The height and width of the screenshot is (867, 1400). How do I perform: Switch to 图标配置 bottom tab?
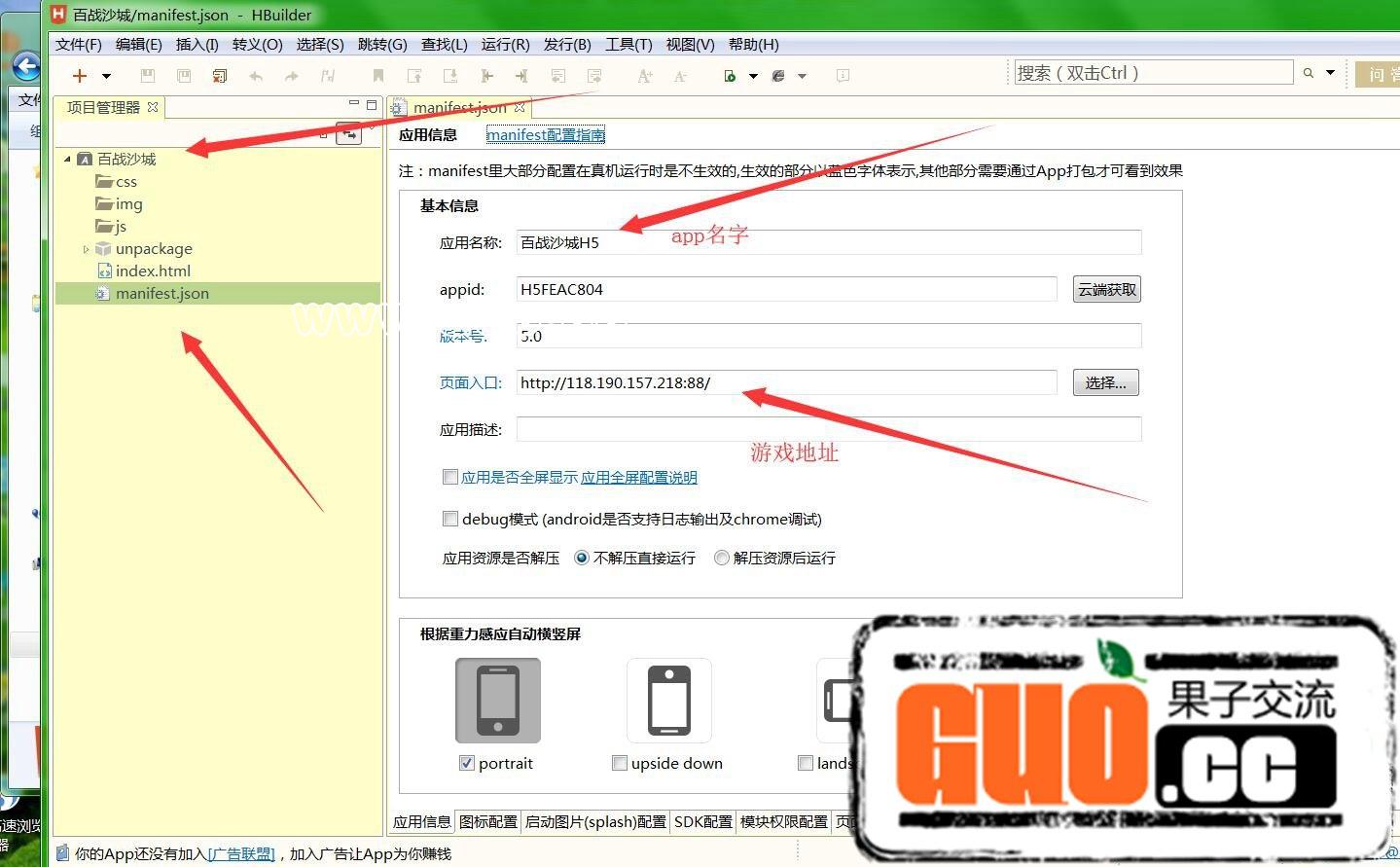(x=488, y=821)
